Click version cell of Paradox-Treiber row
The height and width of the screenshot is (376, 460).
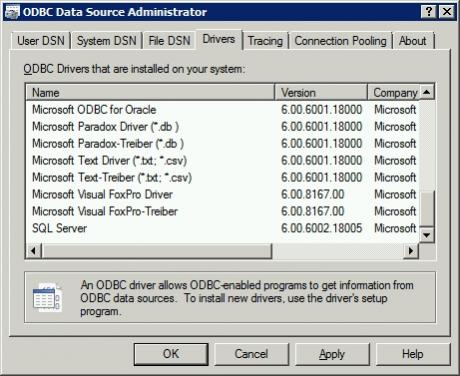click(321, 144)
